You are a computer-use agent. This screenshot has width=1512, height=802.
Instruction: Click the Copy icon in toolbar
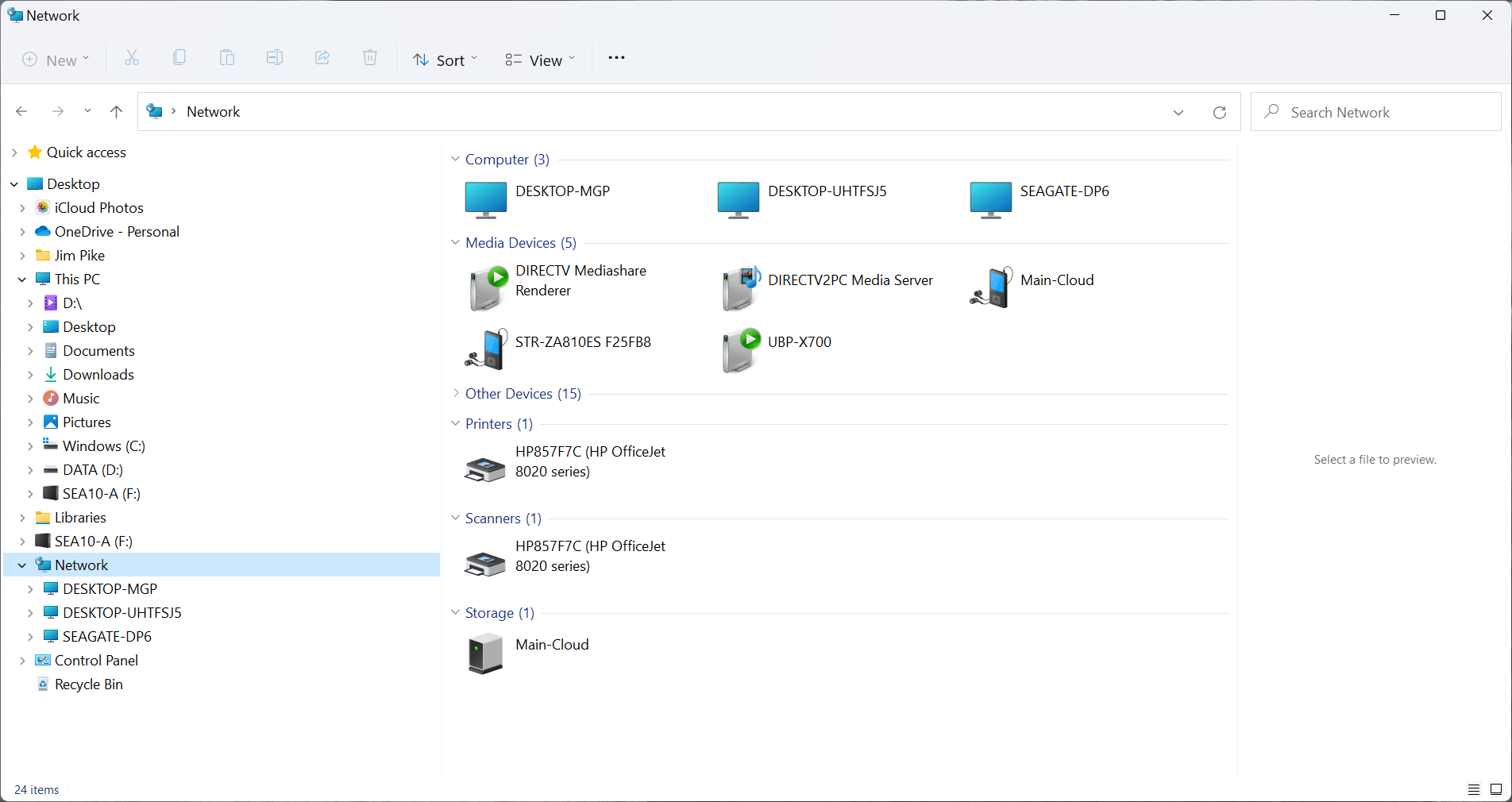tap(179, 58)
